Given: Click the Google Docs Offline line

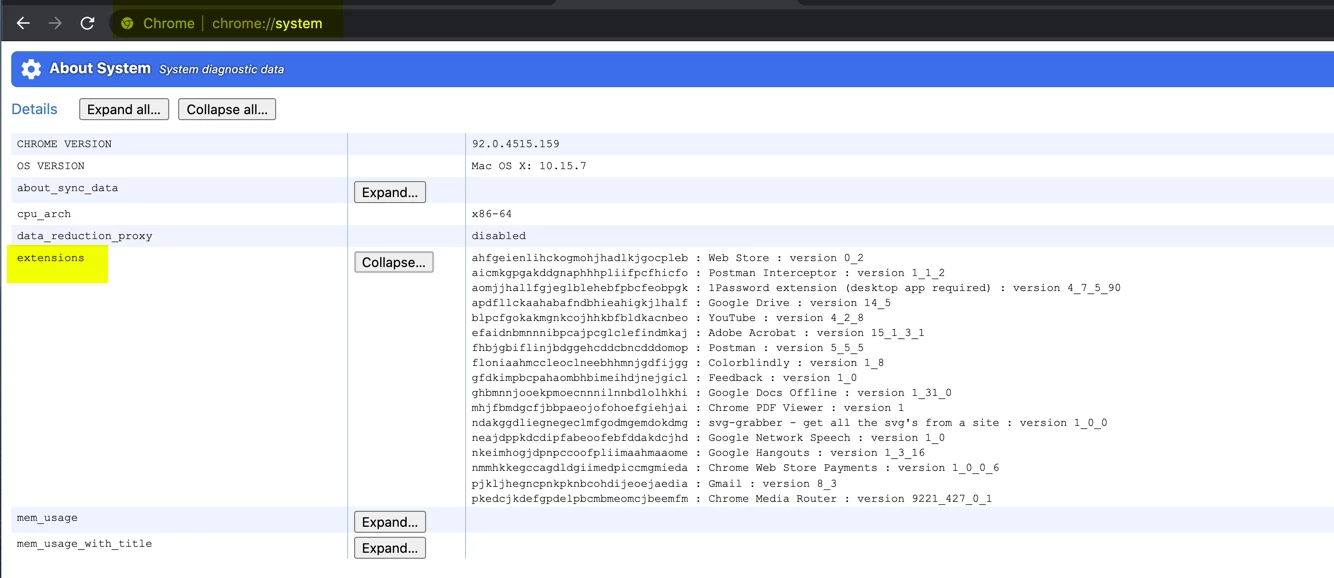Looking at the screenshot, I should tap(712, 393).
